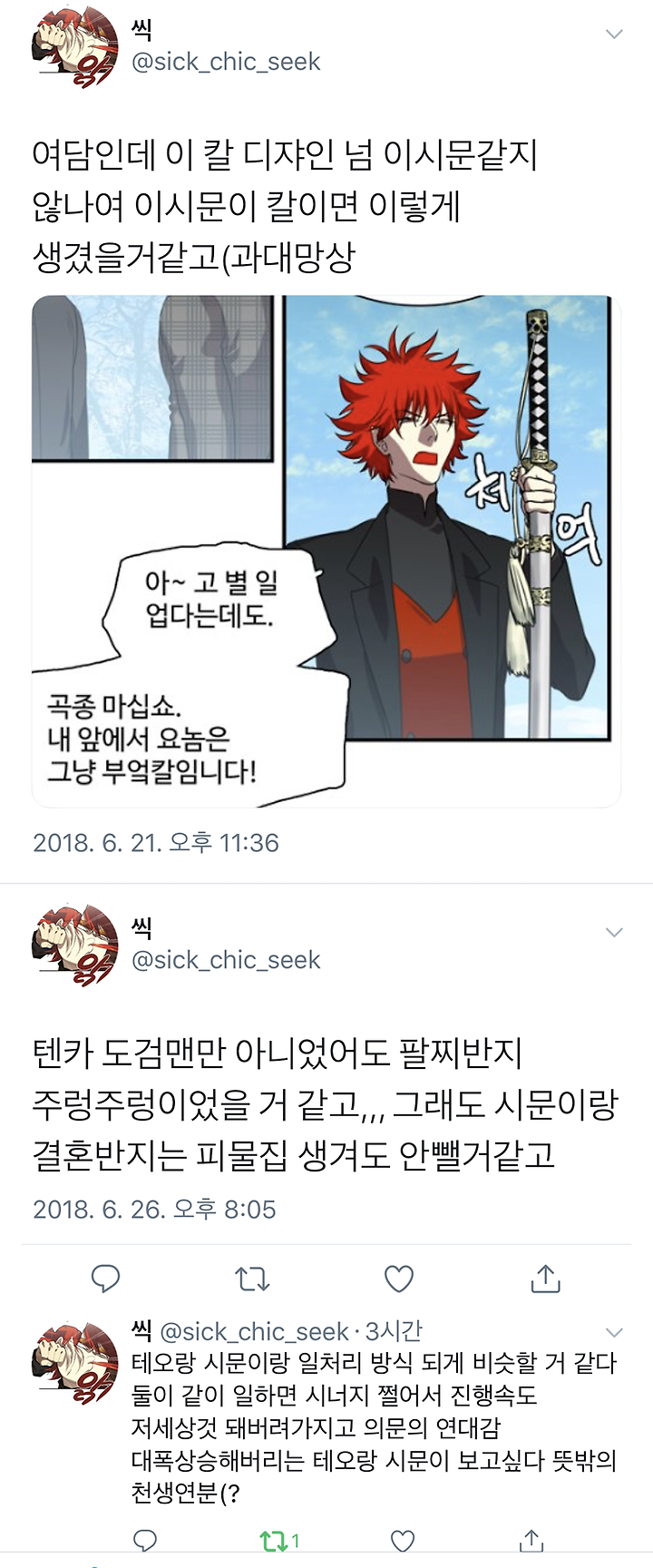Share the second tweet via the share icon
This screenshot has width=653, height=1568.
click(x=545, y=1278)
